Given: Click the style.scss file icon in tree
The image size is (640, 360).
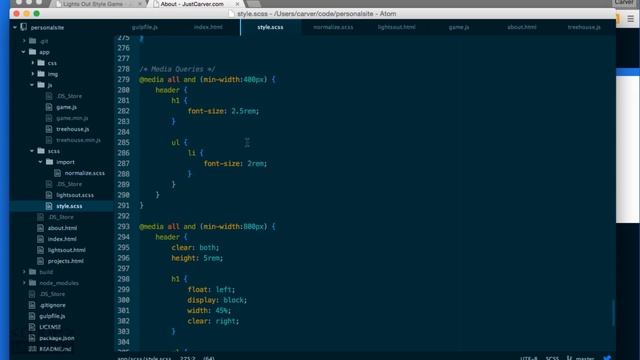Looking at the screenshot, I should click(49, 206).
